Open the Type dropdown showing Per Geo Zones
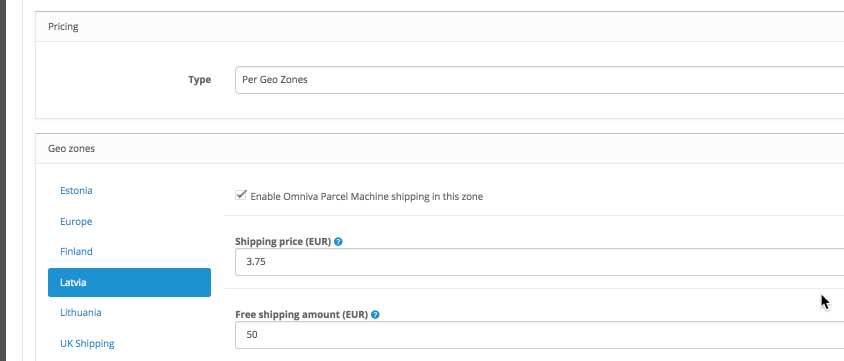Viewport: 844px width, 361px height. 539,80
